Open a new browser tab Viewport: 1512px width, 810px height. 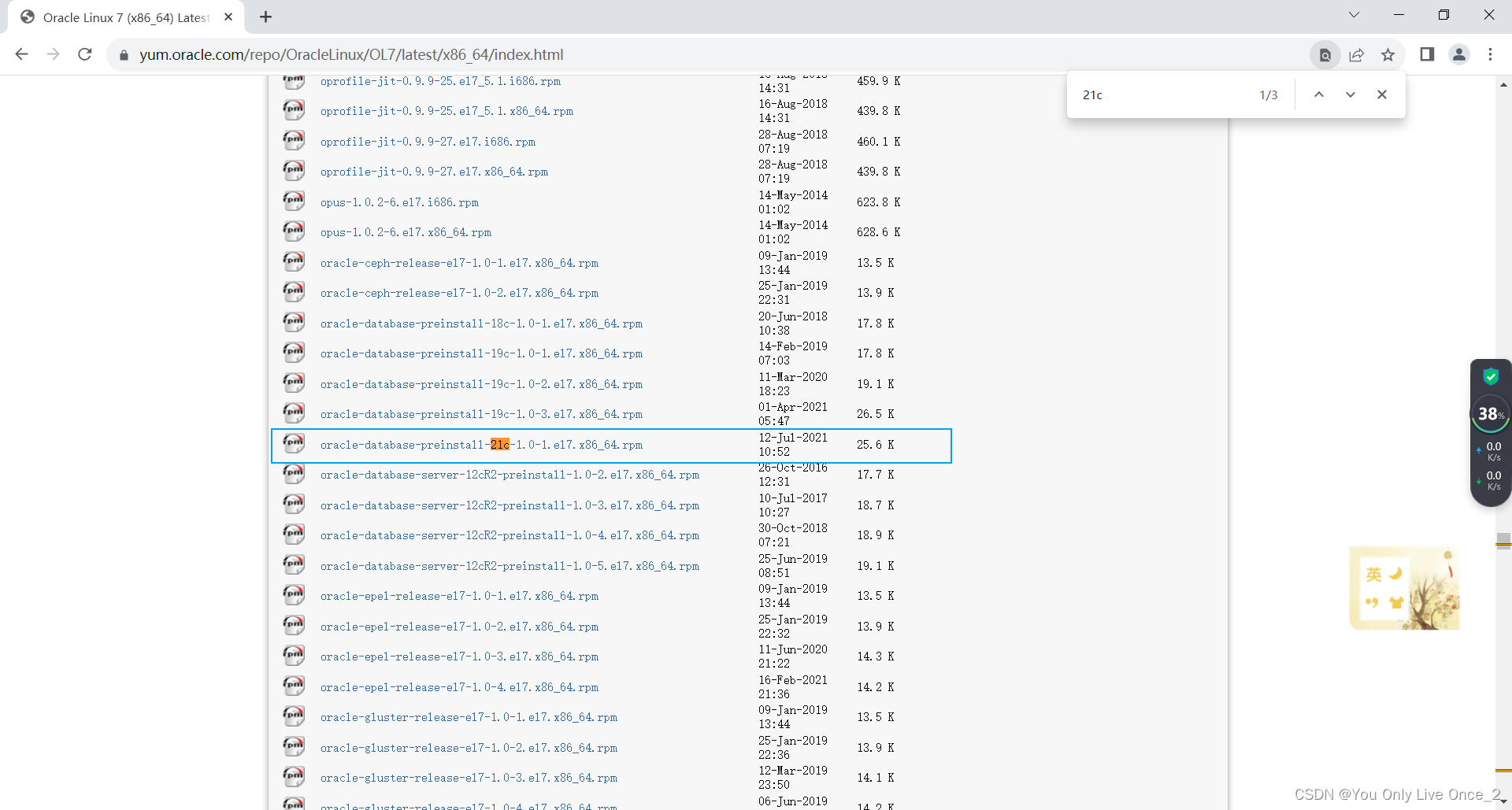click(x=266, y=17)
